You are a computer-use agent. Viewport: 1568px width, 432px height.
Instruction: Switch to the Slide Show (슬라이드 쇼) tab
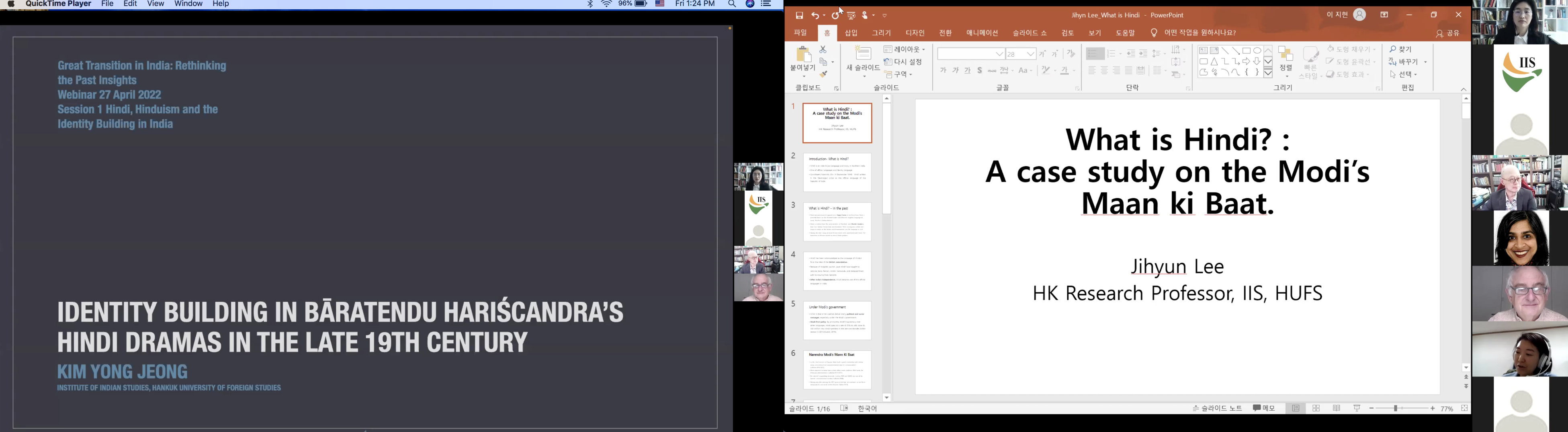tap(1029, 33)
